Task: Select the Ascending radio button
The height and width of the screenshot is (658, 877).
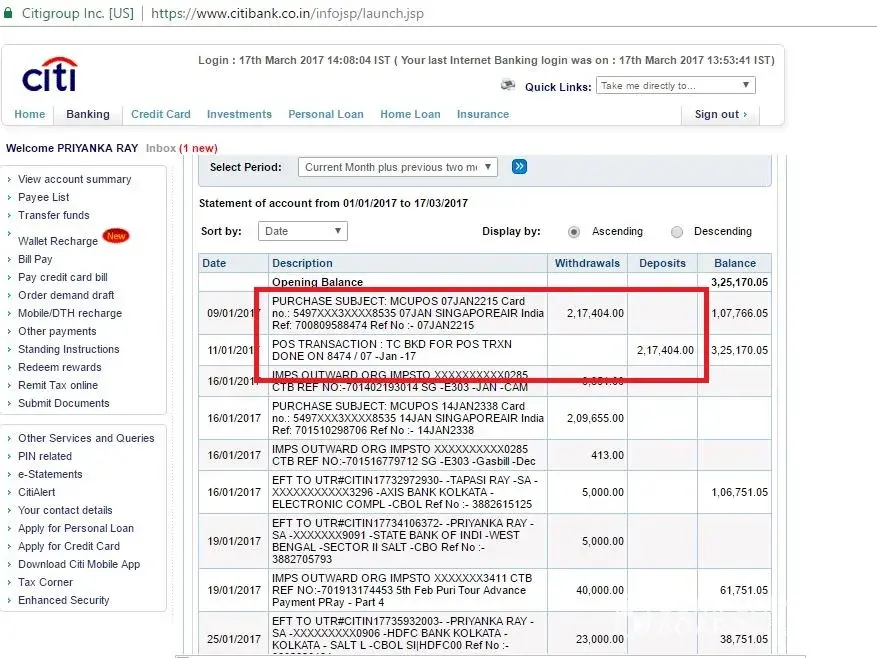Action: pyautogui.click(x=574, y=232)
